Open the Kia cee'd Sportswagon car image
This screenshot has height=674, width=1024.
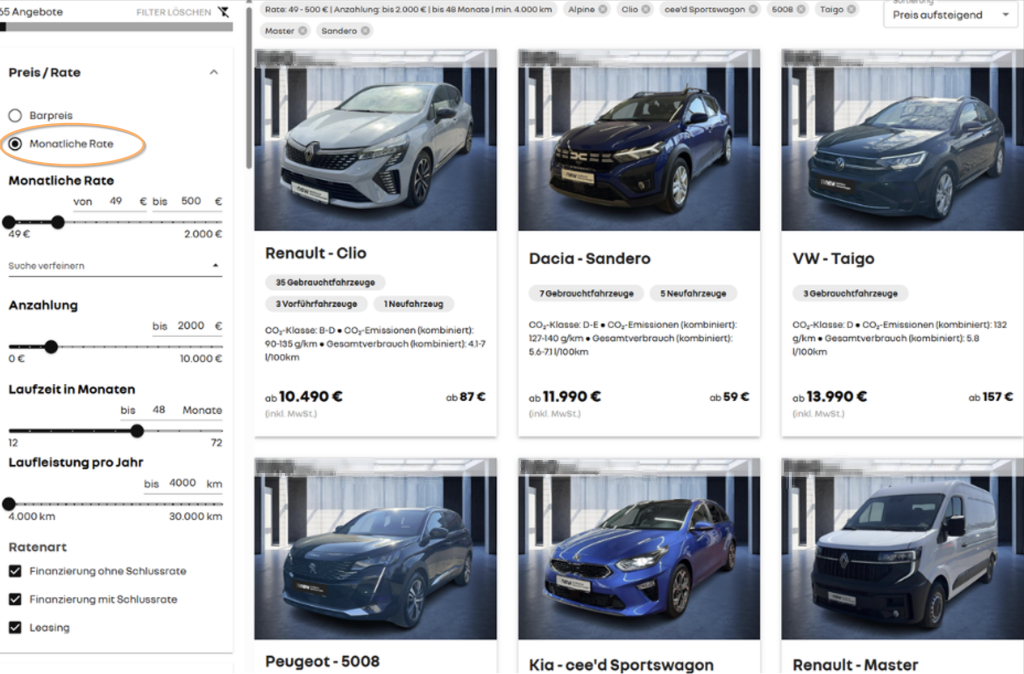point(639,549)
